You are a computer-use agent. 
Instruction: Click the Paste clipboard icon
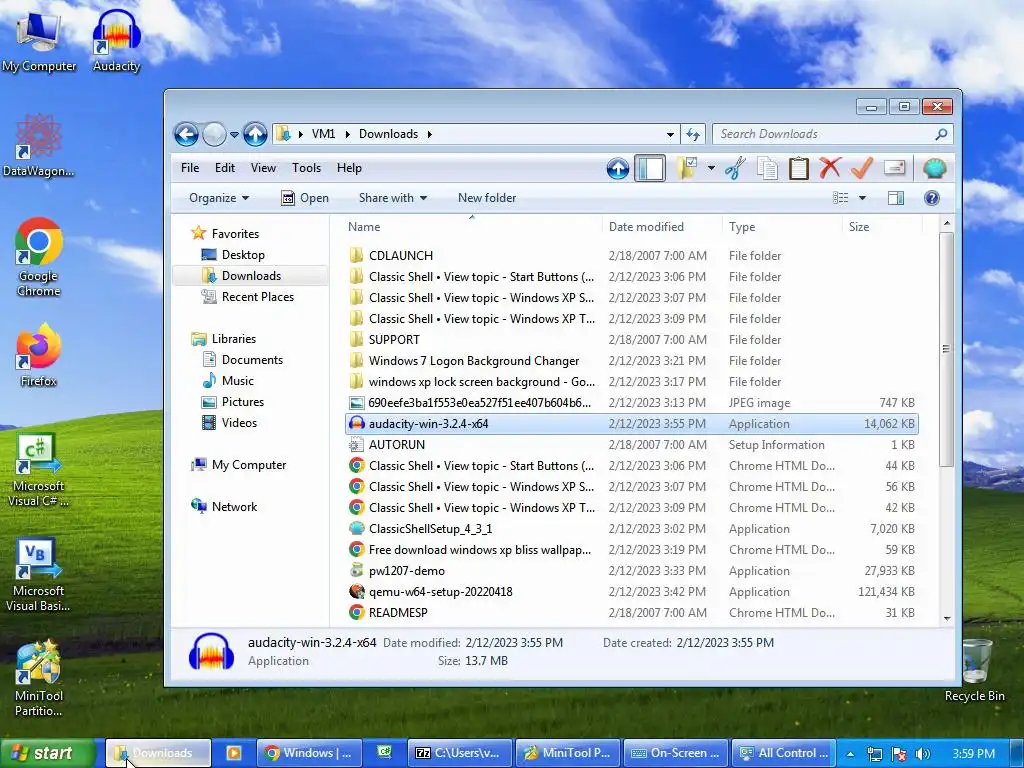799,168
